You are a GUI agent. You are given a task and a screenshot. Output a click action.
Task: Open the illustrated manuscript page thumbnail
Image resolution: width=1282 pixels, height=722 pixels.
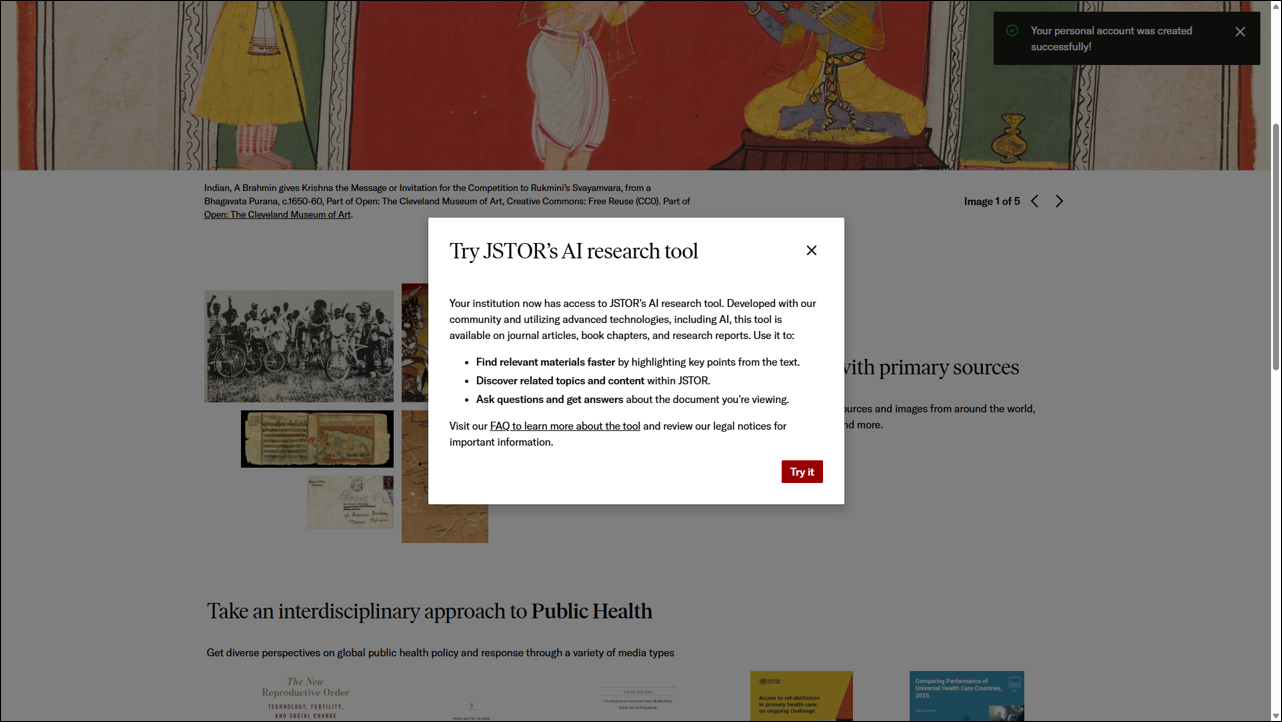pyautogui.click(x=317, y=438)
